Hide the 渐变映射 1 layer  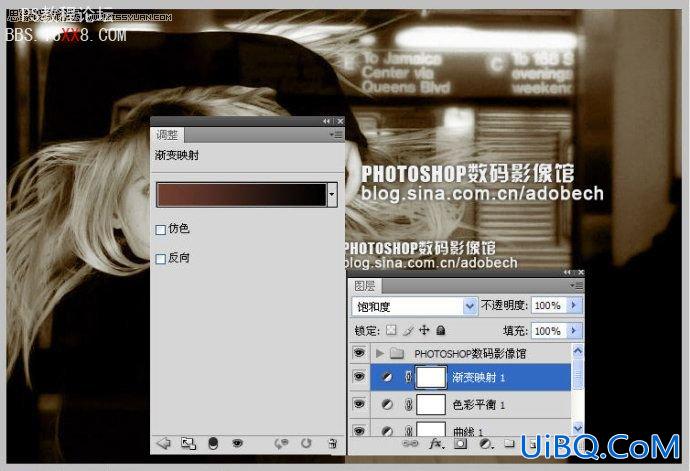(360, 377)
